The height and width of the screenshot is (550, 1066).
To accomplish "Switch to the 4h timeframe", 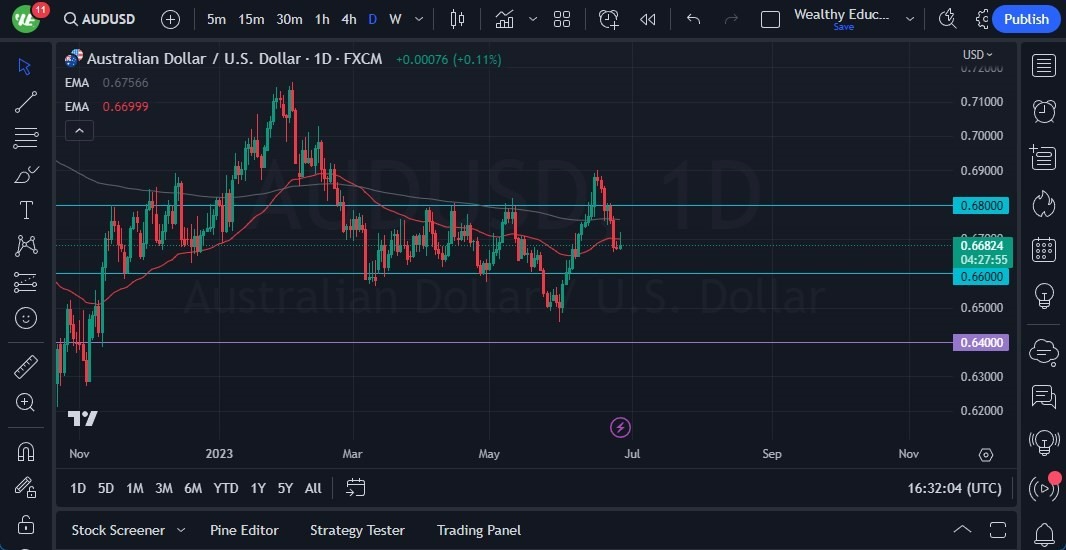I will tap(349, 20).
